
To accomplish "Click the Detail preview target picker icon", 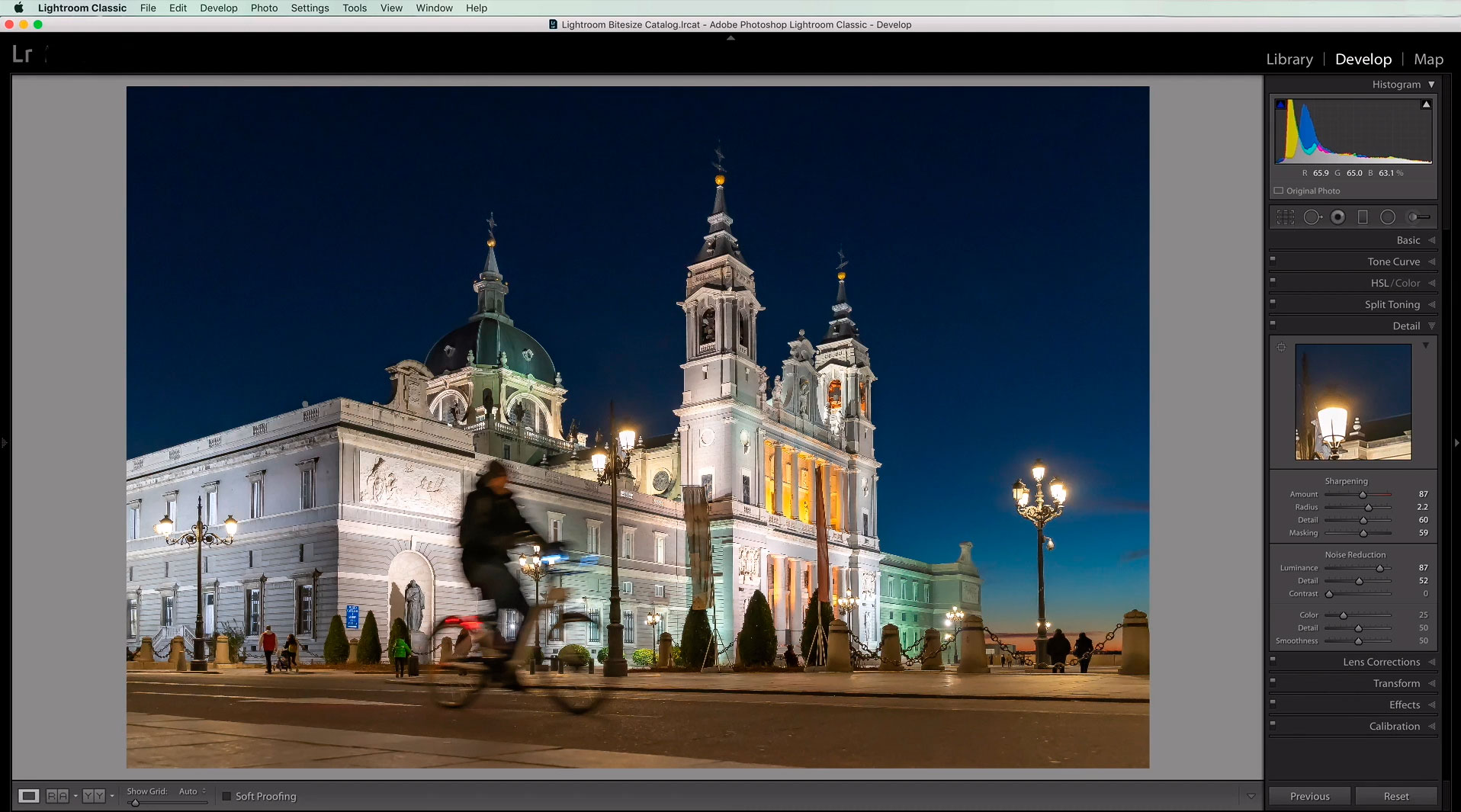I will pyautogui.click(x=1281, y=348).
